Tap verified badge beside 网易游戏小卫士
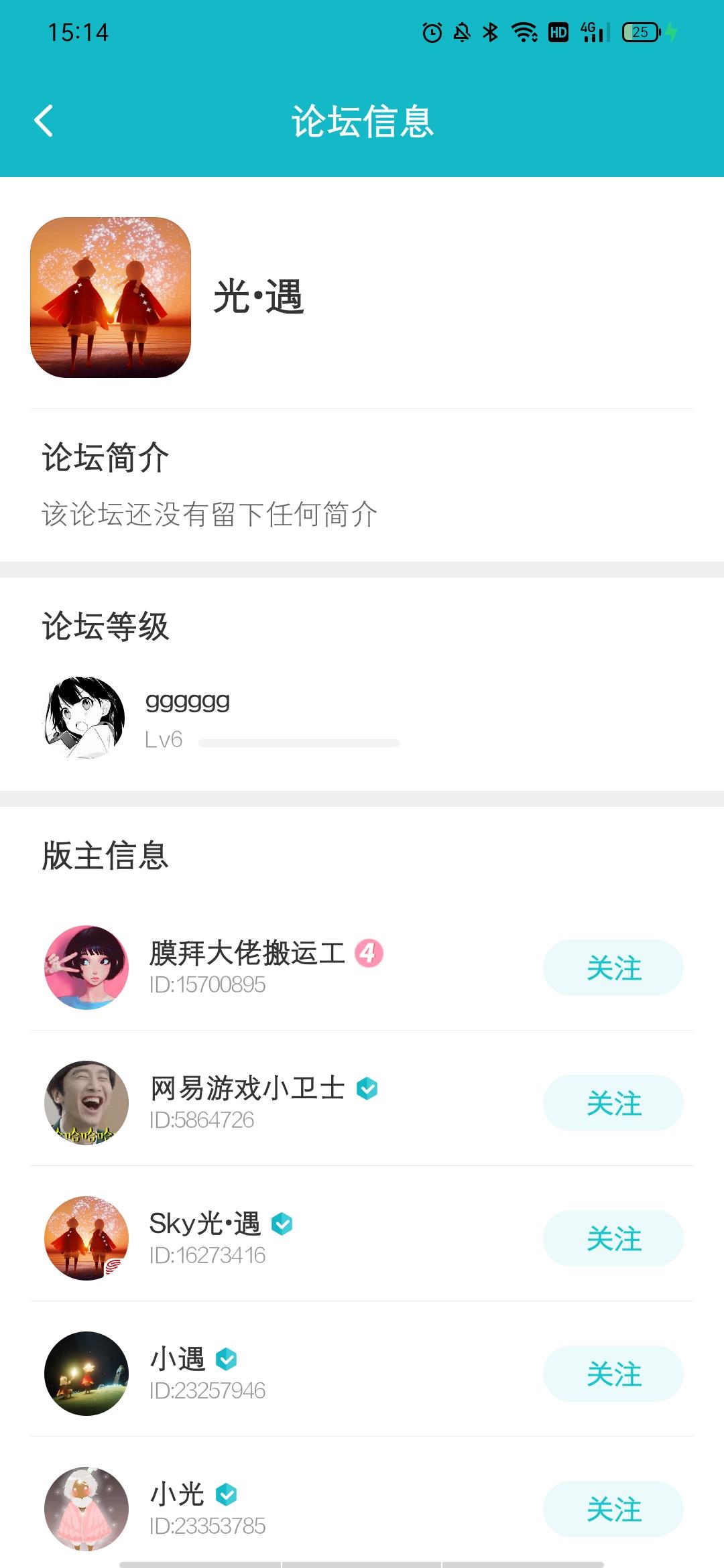 367,1088
